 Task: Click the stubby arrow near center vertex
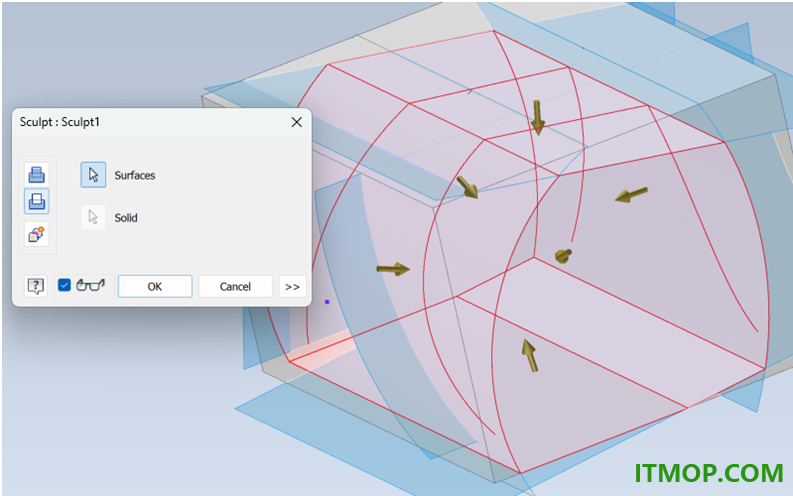(x=563, y=256)
